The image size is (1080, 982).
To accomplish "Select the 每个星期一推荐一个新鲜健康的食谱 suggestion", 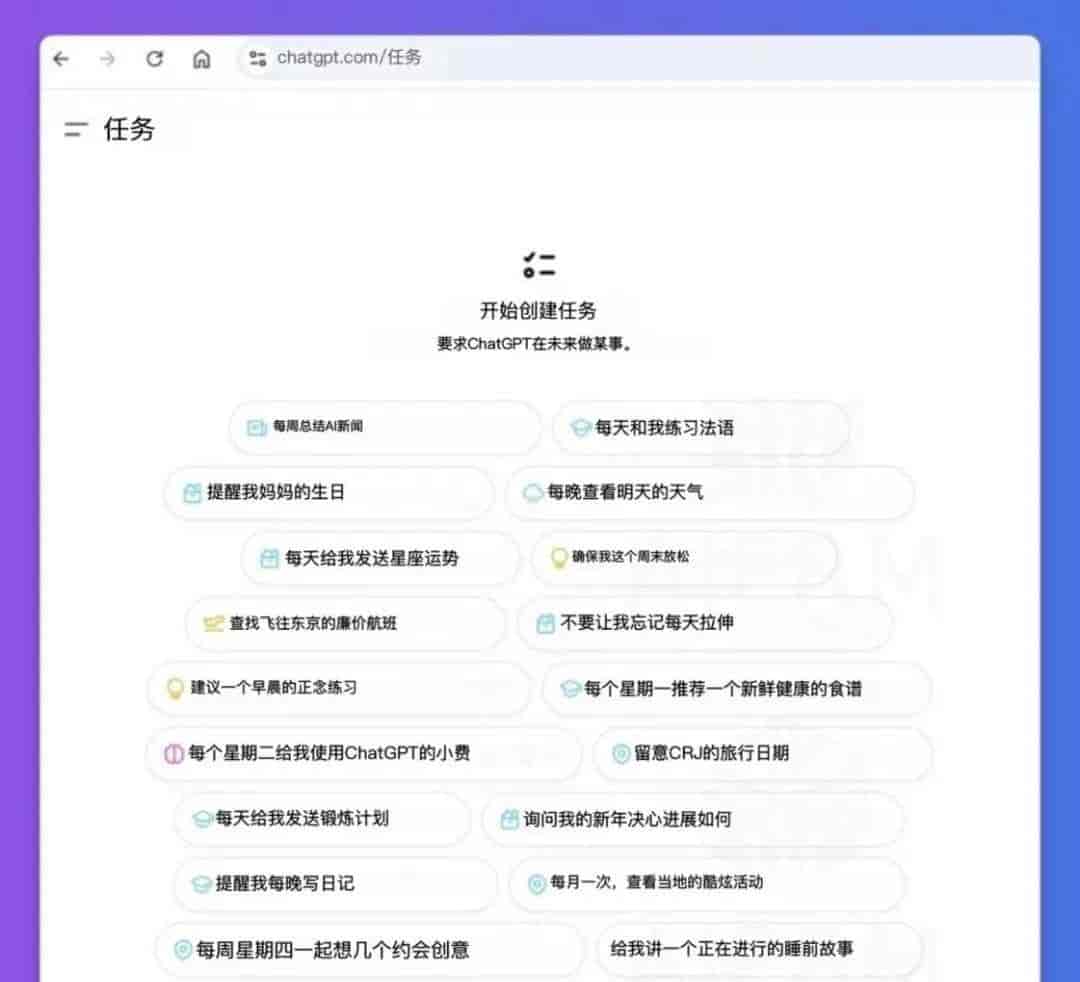I will (737, 689).
